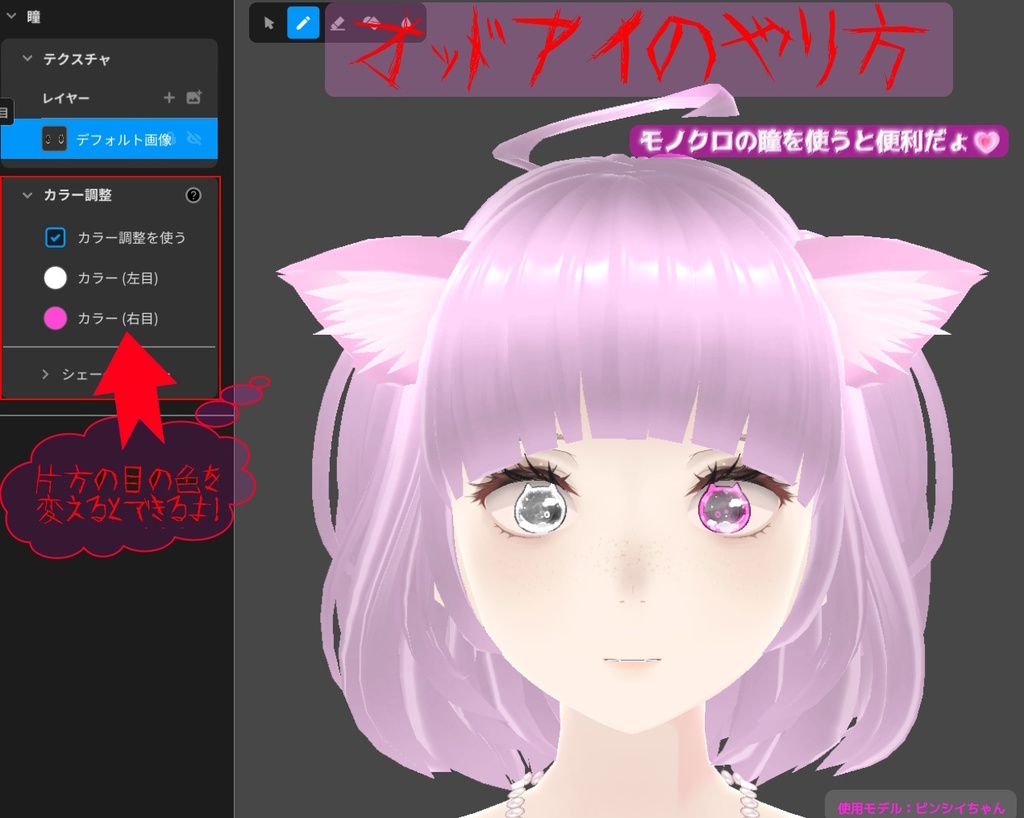Viewport: 1024px width, 818px height.
Task: Toggle visibility of デフォルト画像 layer
Action: click(195, 140)
